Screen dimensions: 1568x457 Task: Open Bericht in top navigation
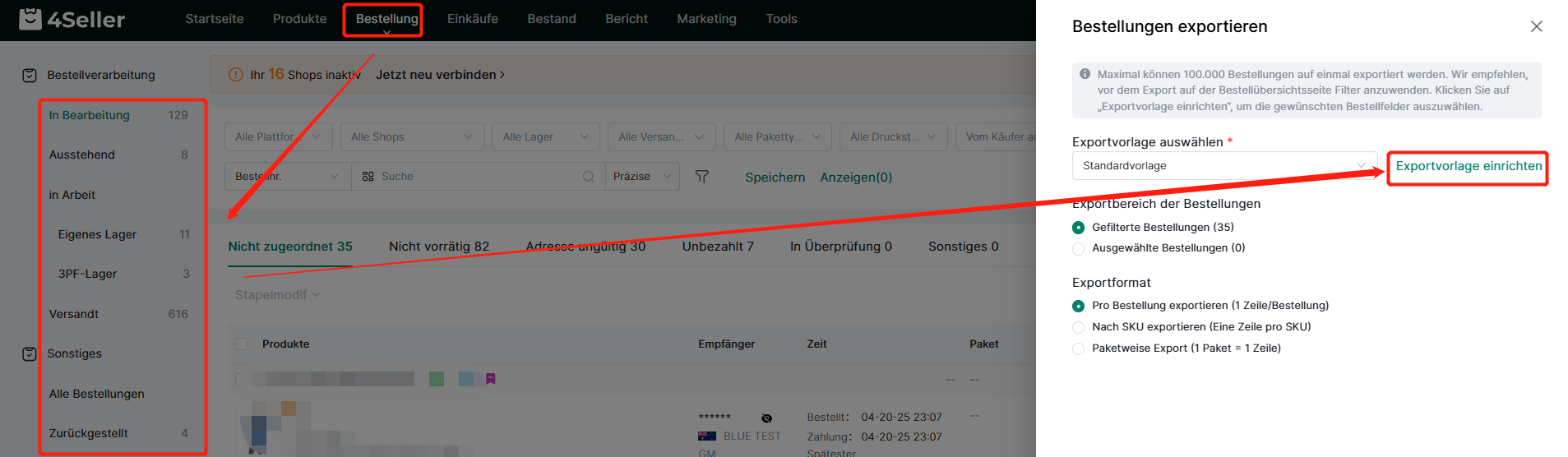tap(627, 18)
